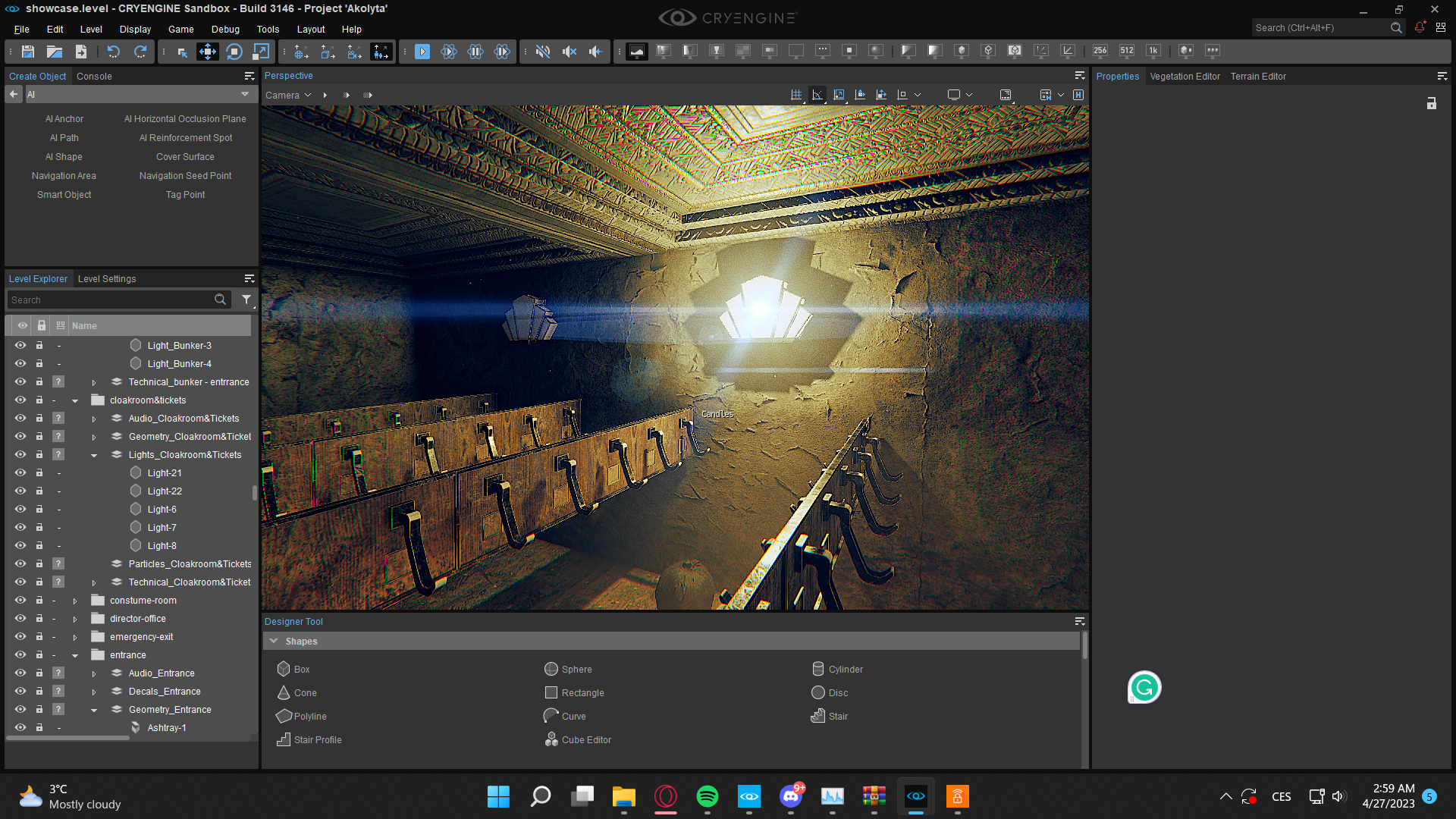The image size is (1456, 819).
Task: Open the AI category dropdown
Action: pos(244,94)
